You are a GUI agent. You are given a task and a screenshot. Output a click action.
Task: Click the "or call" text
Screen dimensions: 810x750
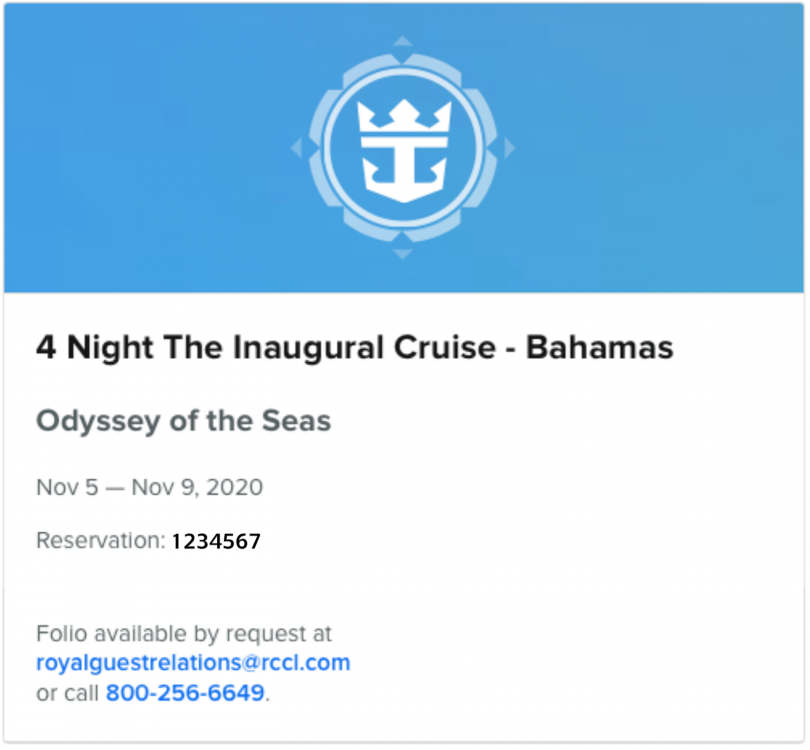[x=68, y=692]
